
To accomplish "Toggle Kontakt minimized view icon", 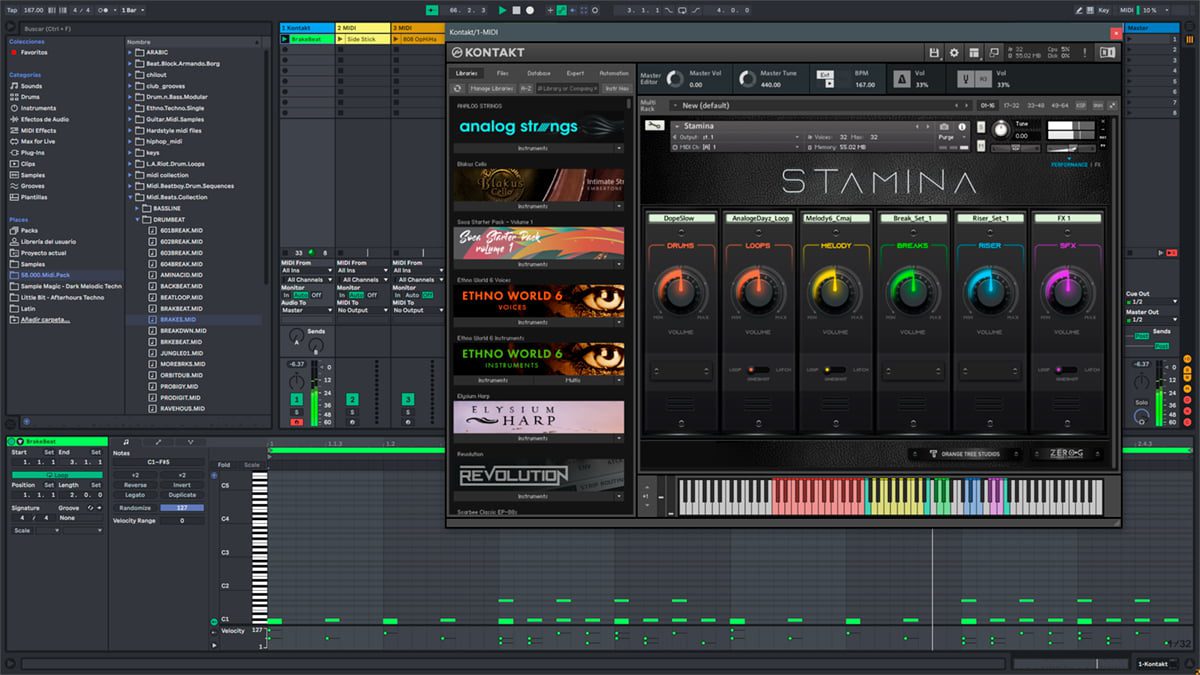I will point(995,52).
